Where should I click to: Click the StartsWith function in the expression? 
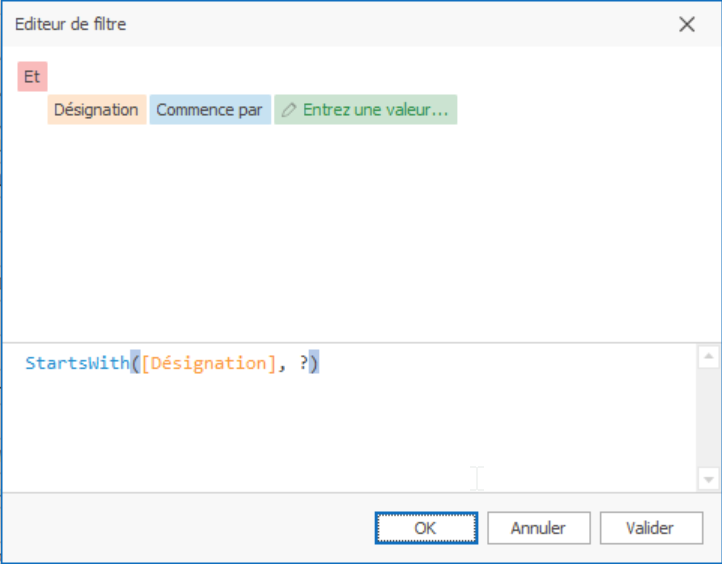[x=77, y=363]
